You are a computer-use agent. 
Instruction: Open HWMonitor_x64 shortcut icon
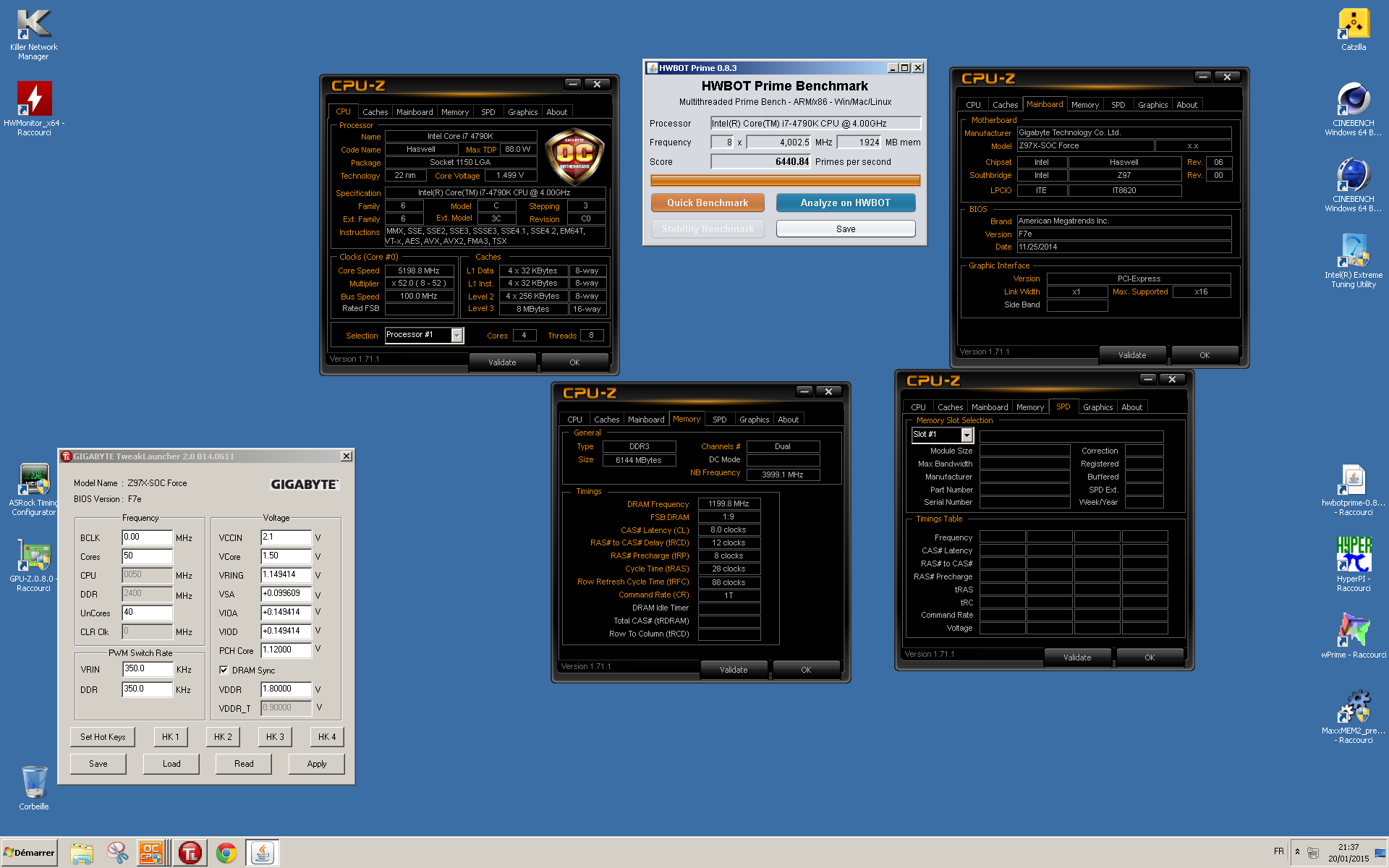tap(34, 109)
